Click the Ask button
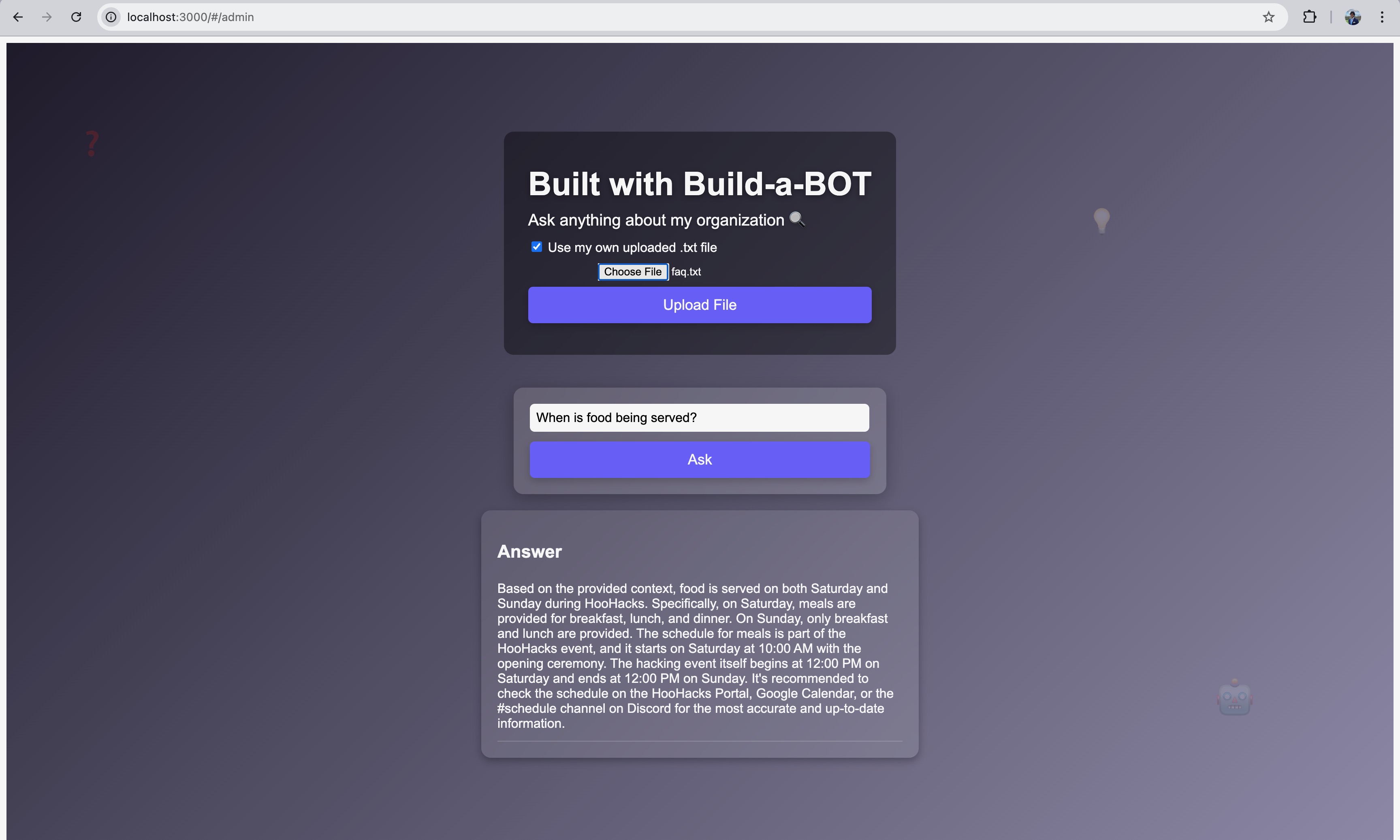Image resolution: width=1400 pixels, height=840 pixels. [699, 460]
